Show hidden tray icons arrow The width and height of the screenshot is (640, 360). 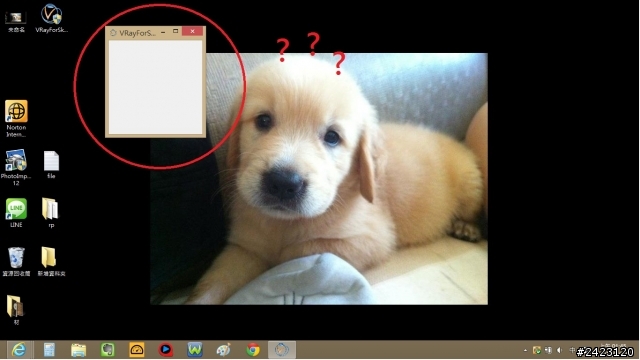click(525, 351)
